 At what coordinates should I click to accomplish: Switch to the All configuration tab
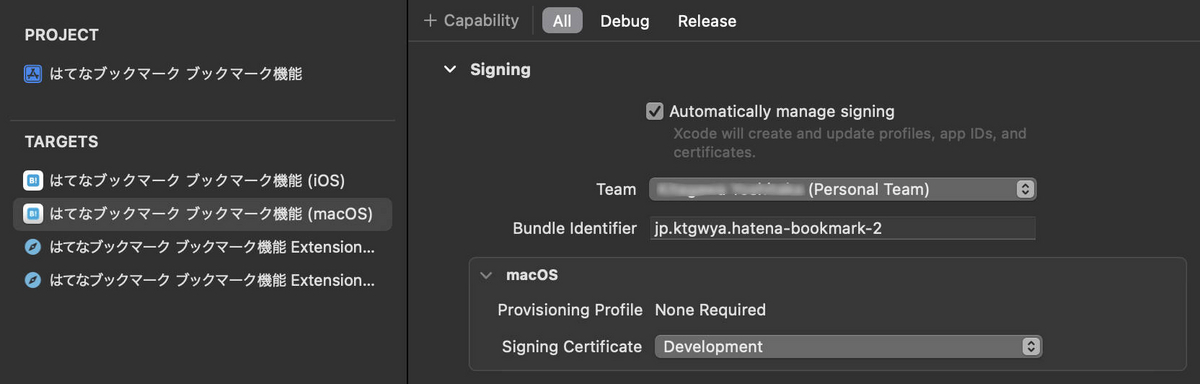point(562,21)
